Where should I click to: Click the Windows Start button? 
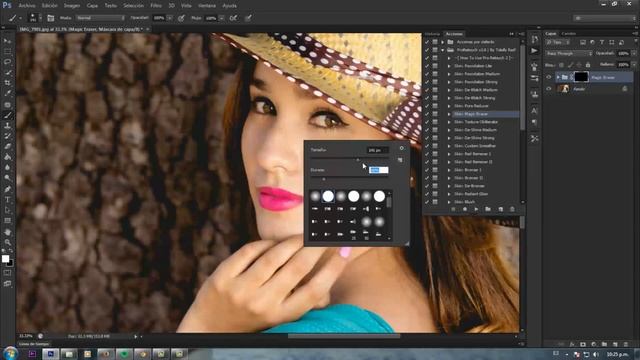10,353
